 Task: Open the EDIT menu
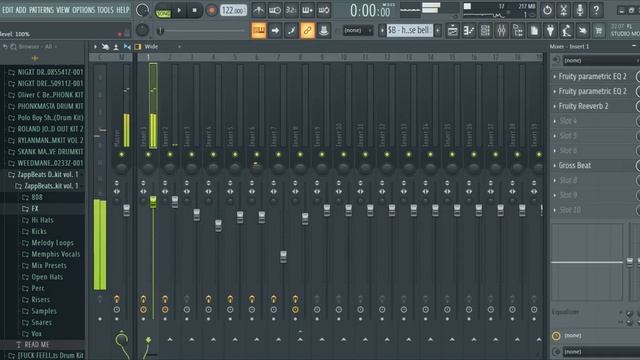pos(8,10)
